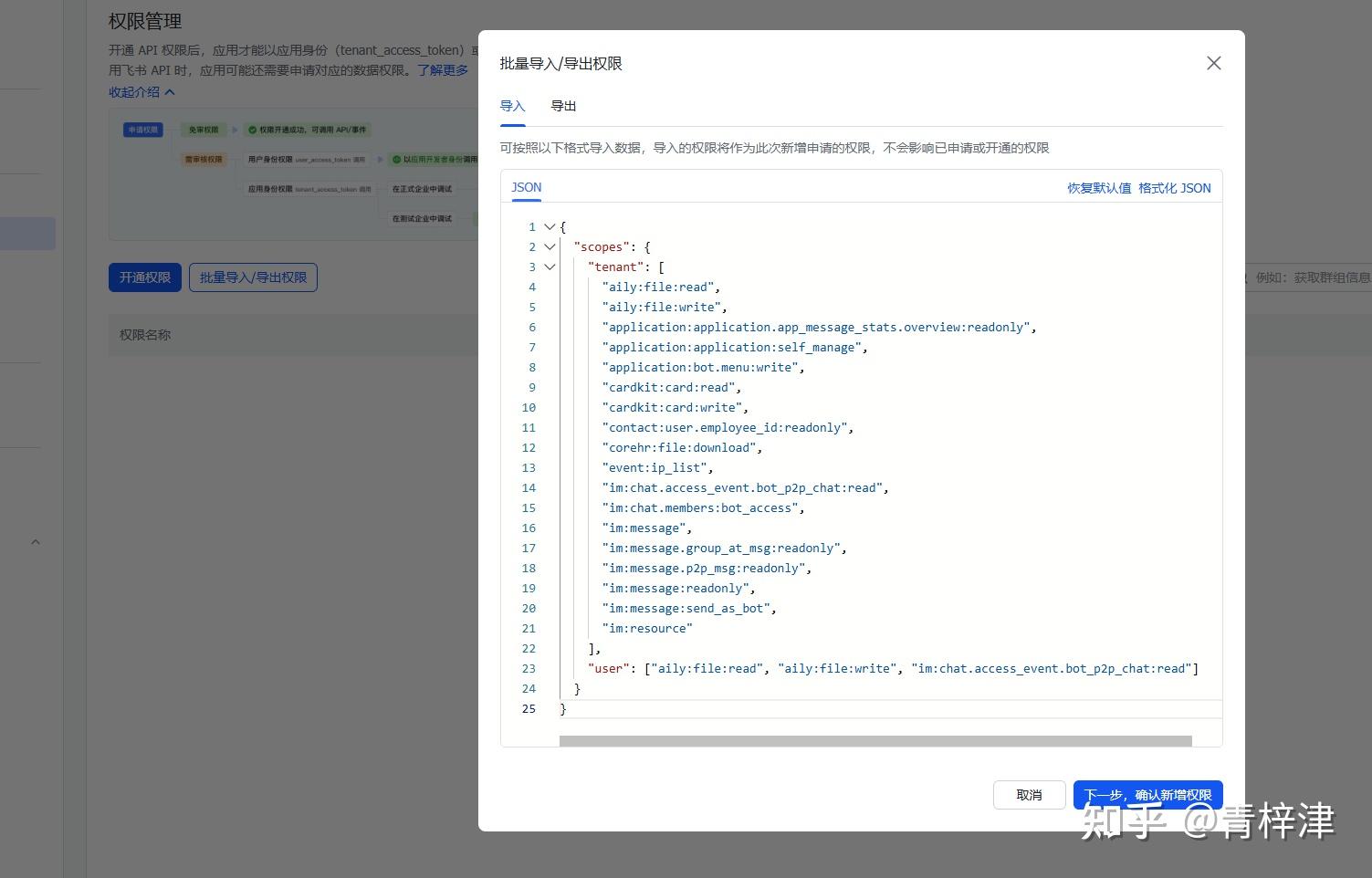
Task: Collapse the 收起介绍 section
Action: [x=141, y=92]
